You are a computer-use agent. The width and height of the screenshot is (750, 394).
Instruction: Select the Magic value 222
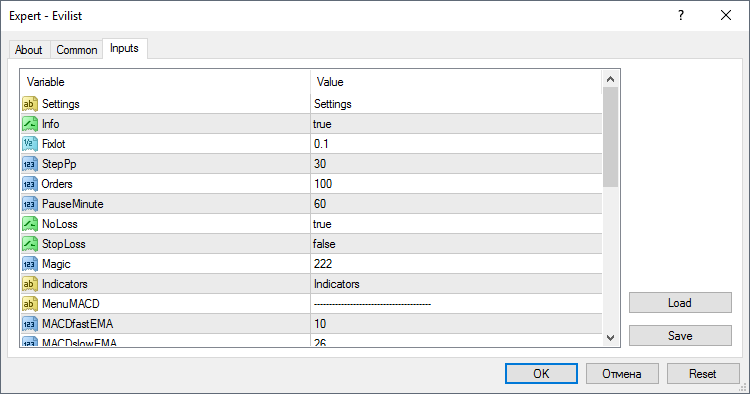click(x=323, y=264)
